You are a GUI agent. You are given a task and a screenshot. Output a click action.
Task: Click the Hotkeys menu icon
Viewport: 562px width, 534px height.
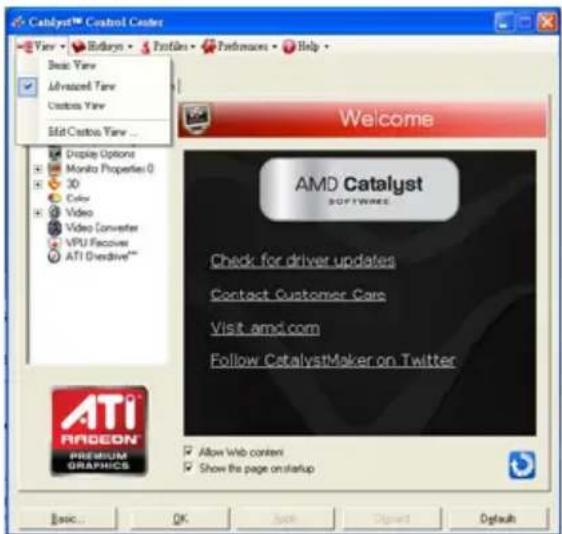tap(78, 47)
